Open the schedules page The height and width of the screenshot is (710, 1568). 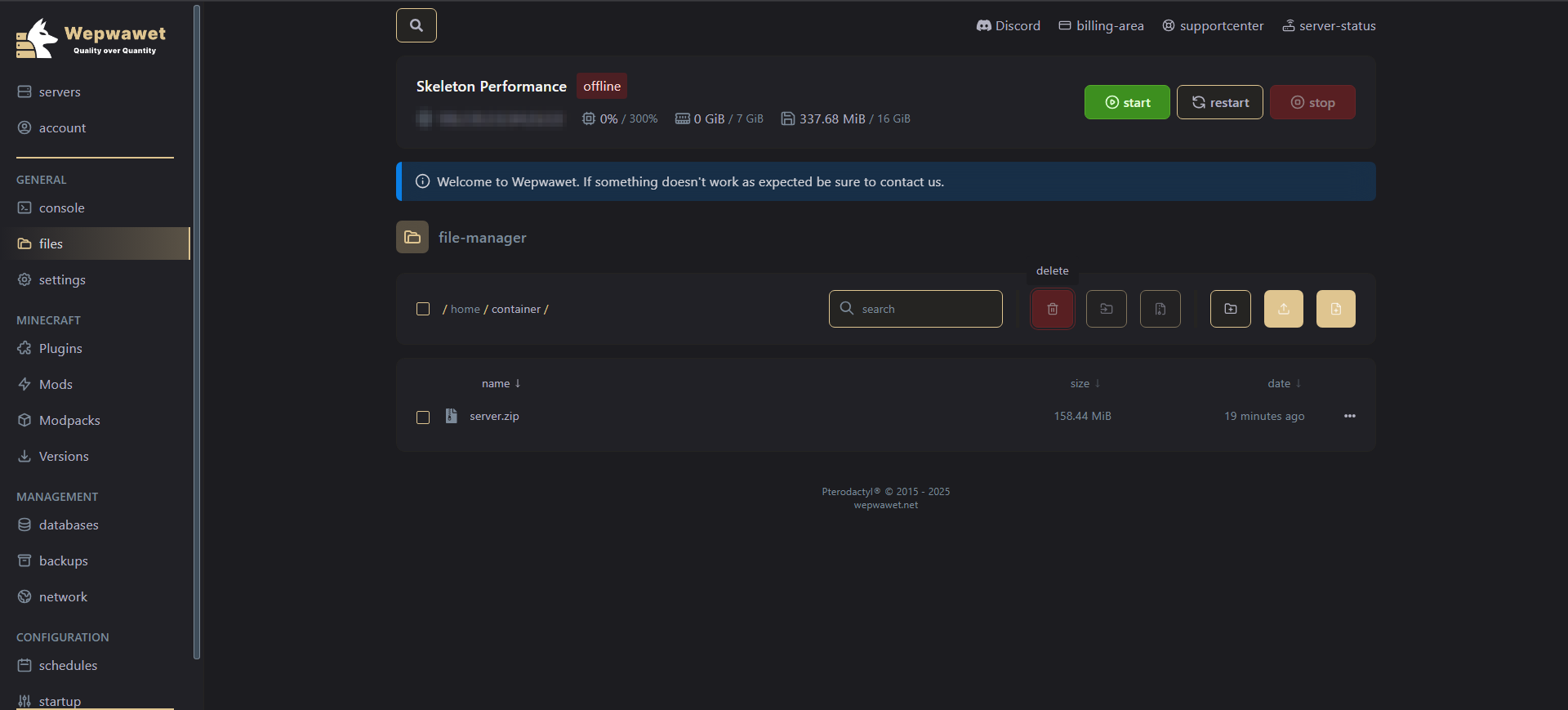coord(57,665)
